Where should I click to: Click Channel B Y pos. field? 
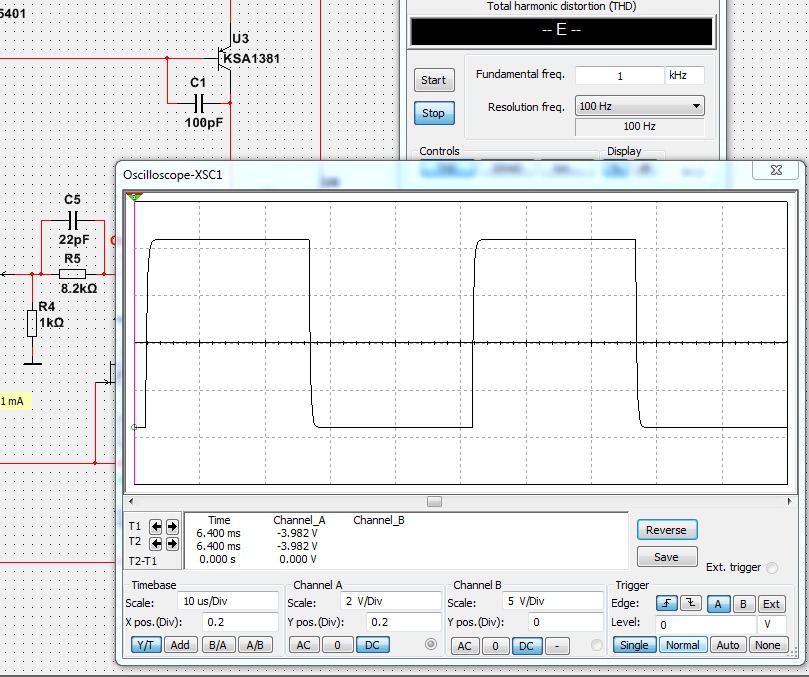565,622
